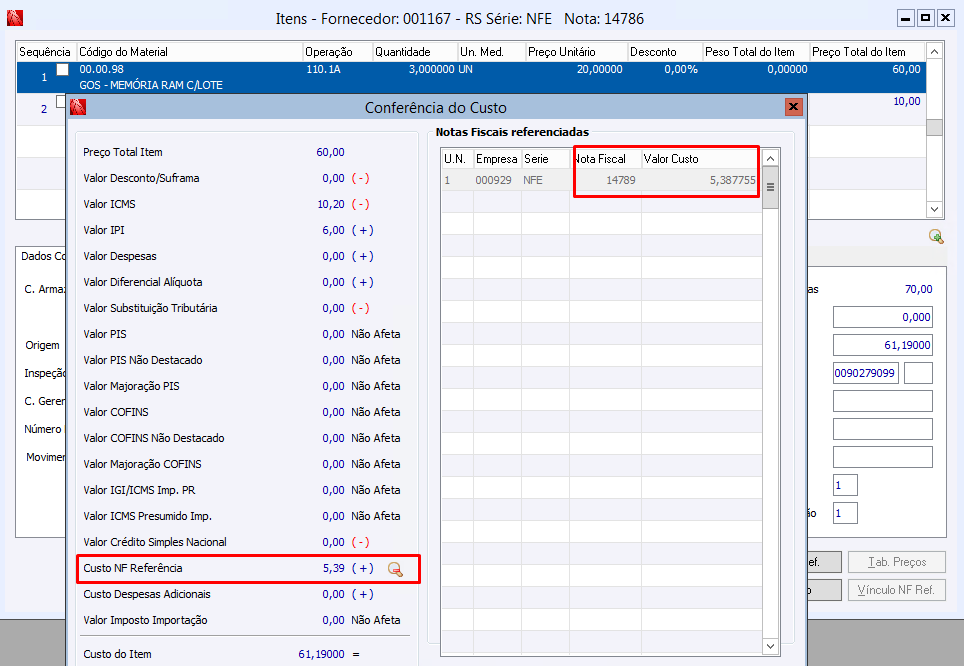Click the application logo icon in Conferência do Custo title
Screen dimensions: 964x666
pyautogui.click(x=78, y=108)
